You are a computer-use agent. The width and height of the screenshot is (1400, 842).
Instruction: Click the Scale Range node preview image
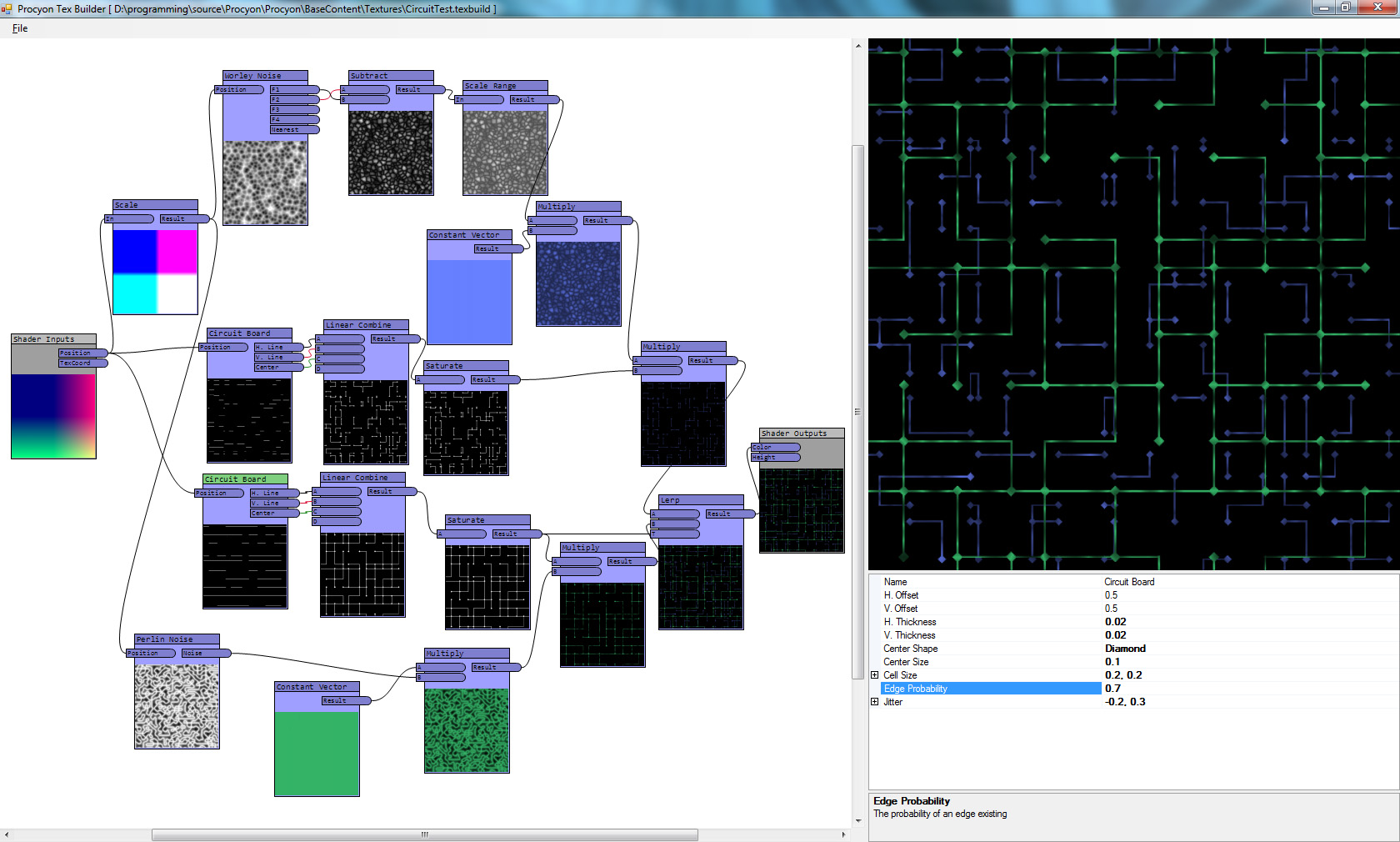(505, 153)
